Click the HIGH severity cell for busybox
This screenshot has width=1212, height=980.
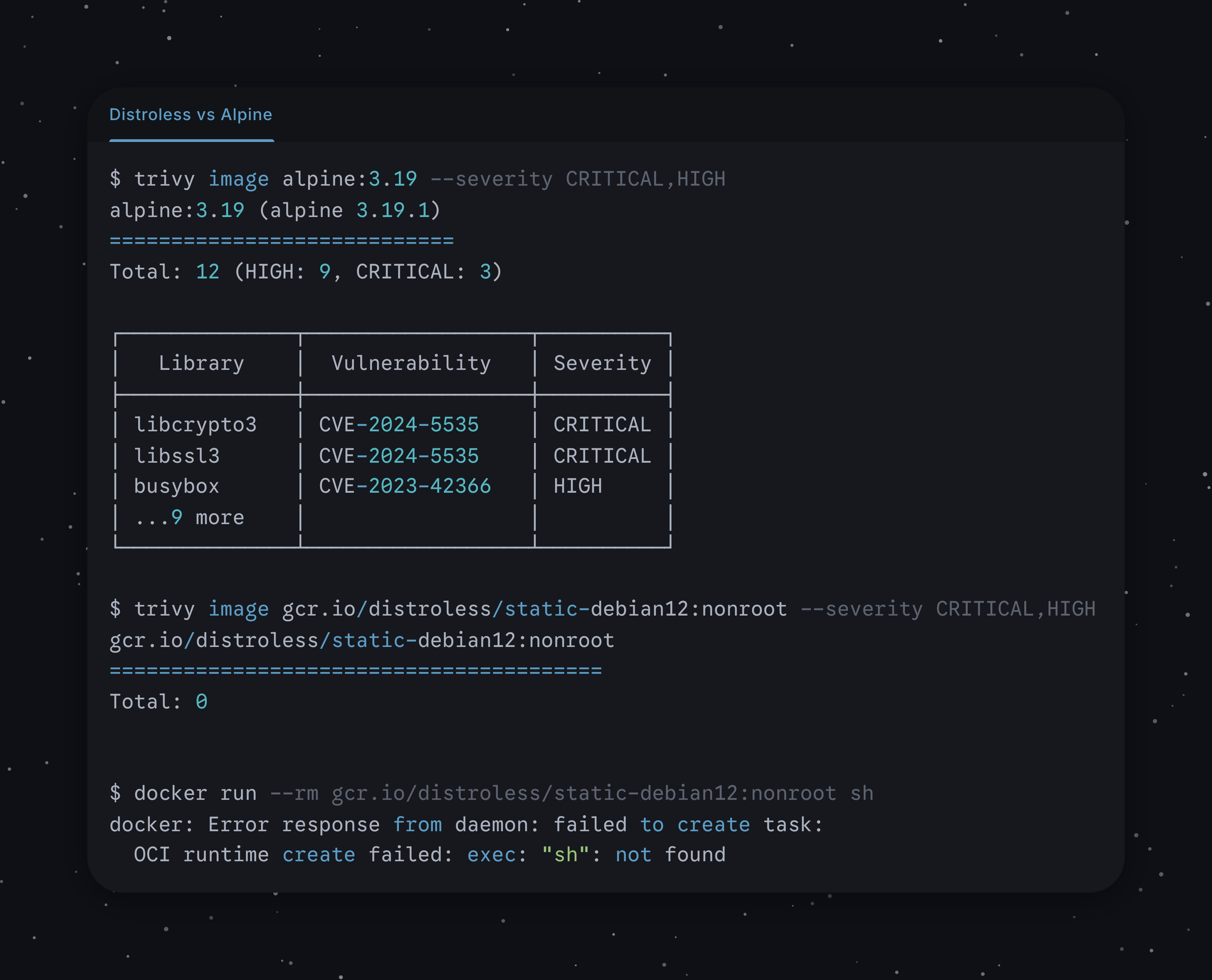[x=577, y=487]
